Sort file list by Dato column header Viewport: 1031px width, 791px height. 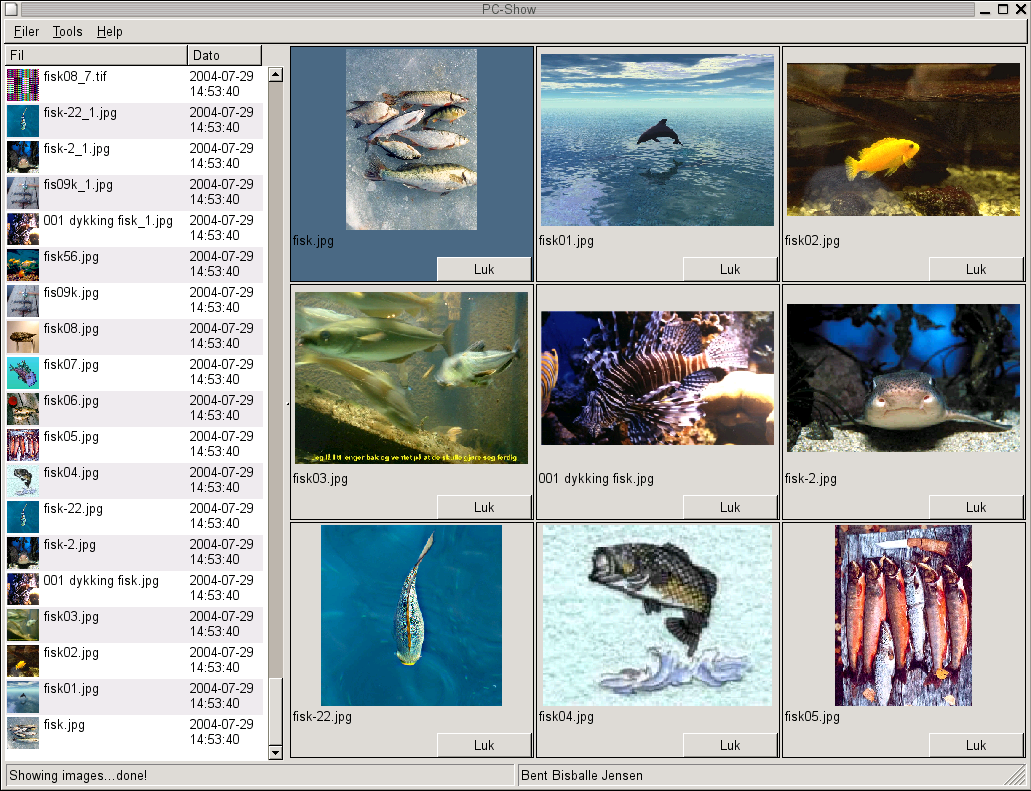(224, 56)
